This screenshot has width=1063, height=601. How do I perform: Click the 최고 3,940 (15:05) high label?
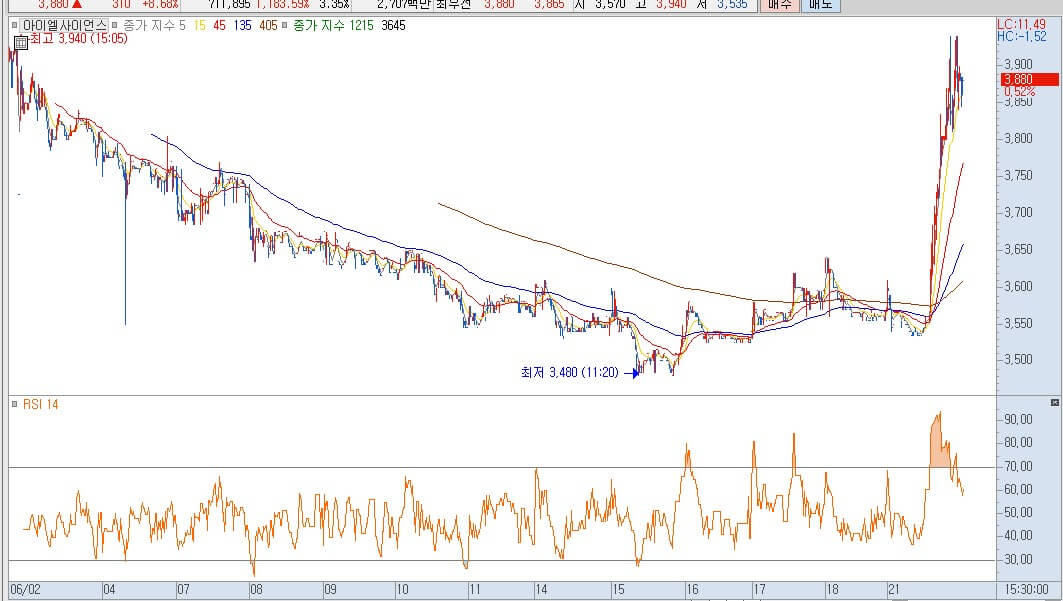pos(78,38)
